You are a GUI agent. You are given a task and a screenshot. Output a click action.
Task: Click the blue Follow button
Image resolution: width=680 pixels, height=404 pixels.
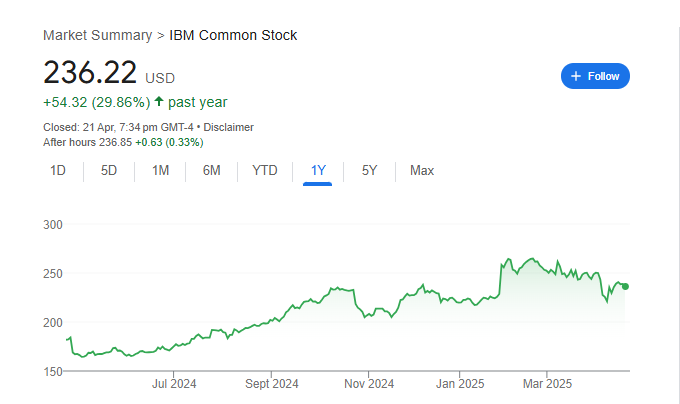point(595,76)
